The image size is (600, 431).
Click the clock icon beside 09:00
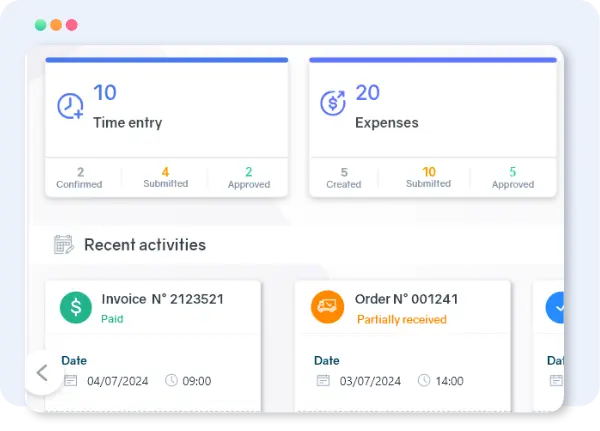pos(170,380)
